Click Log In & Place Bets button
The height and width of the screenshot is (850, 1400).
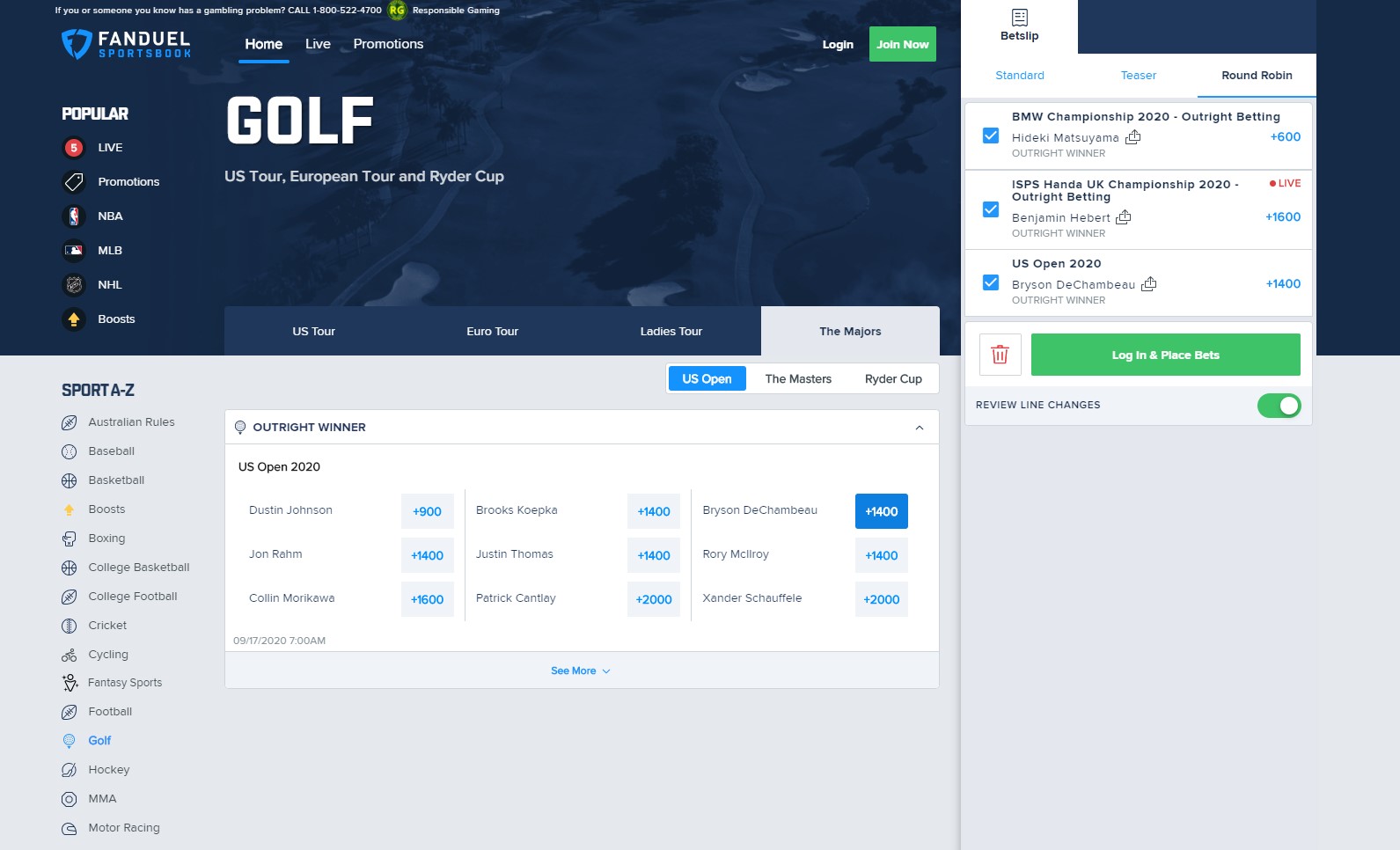[1166, 355]
